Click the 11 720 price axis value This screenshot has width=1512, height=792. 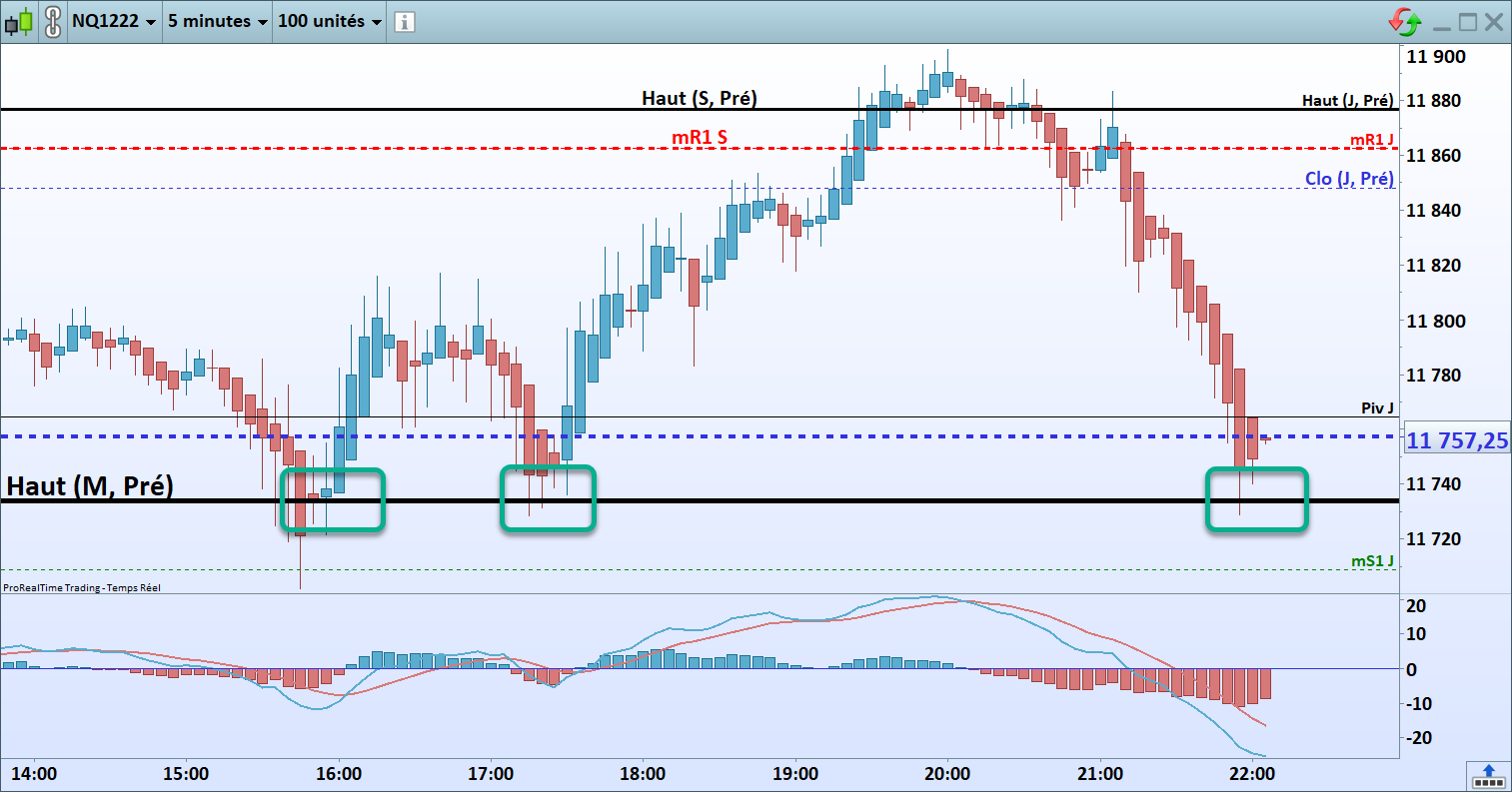tap(1436, 539)
